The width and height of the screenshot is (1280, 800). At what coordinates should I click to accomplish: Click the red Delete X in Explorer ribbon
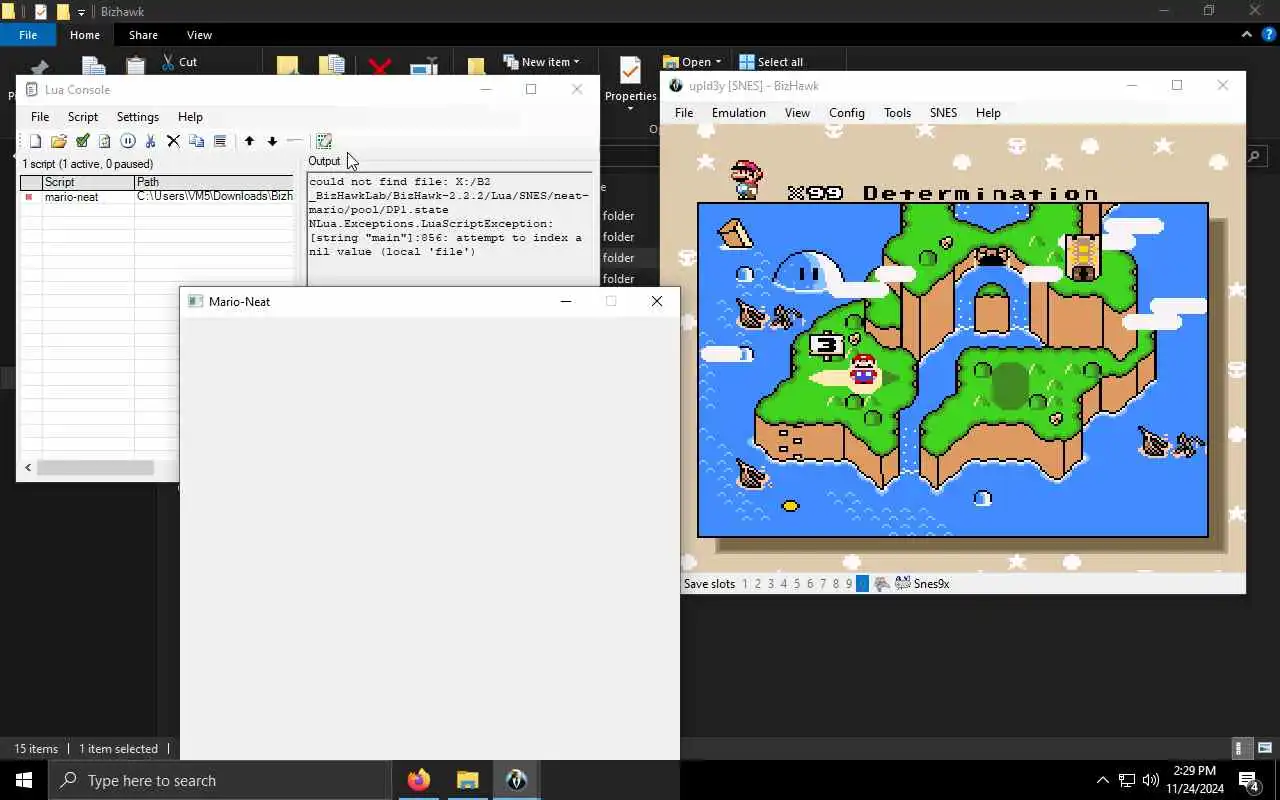click(379, 67)
